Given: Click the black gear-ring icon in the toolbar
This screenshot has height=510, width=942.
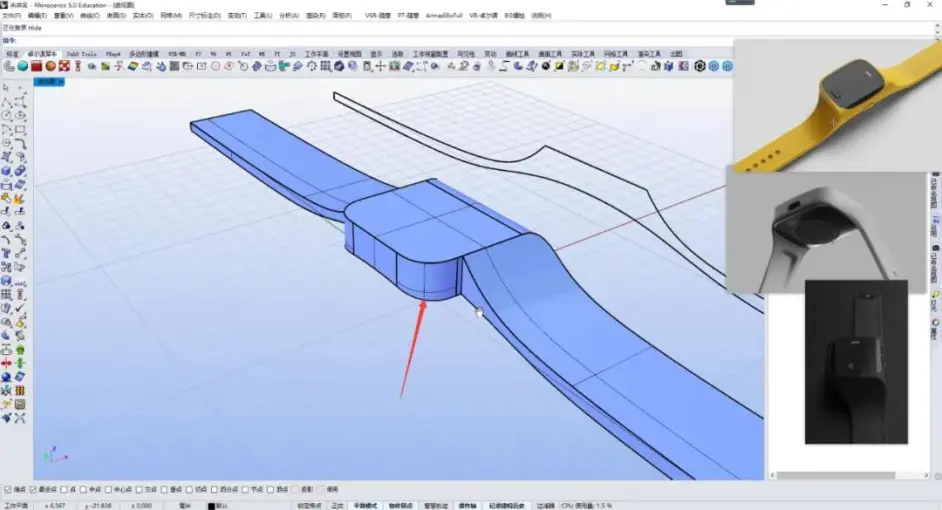Looking at the screenshot, I should pos(699,66).
